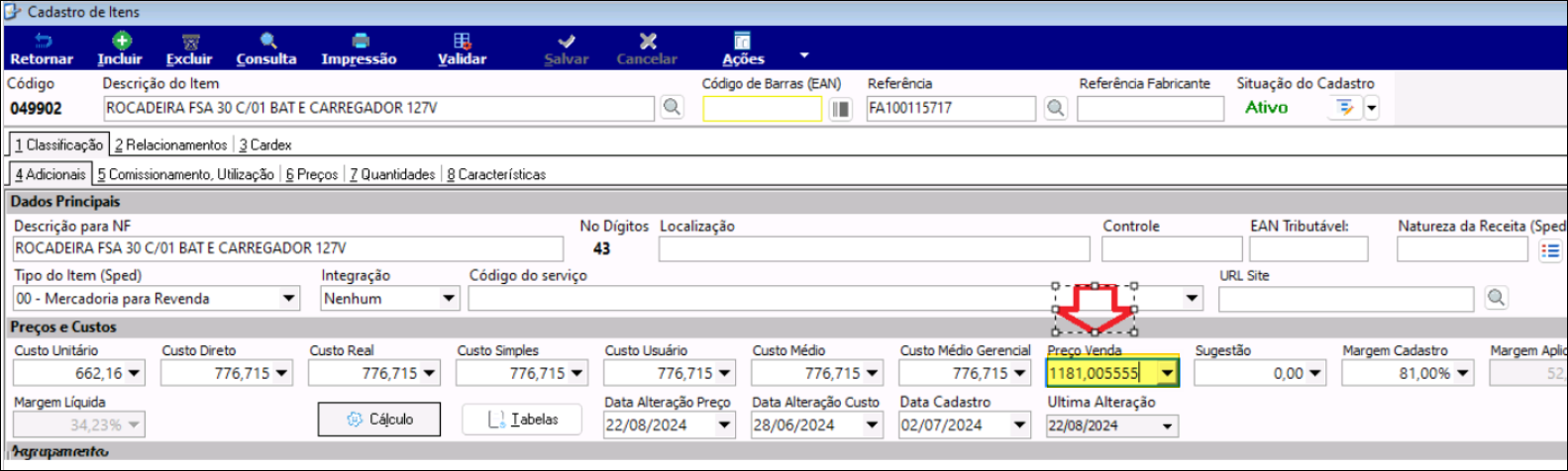Switch to 3 Cardex tab
Viewport: 1568px width, 471px height.
coord(264,144)
